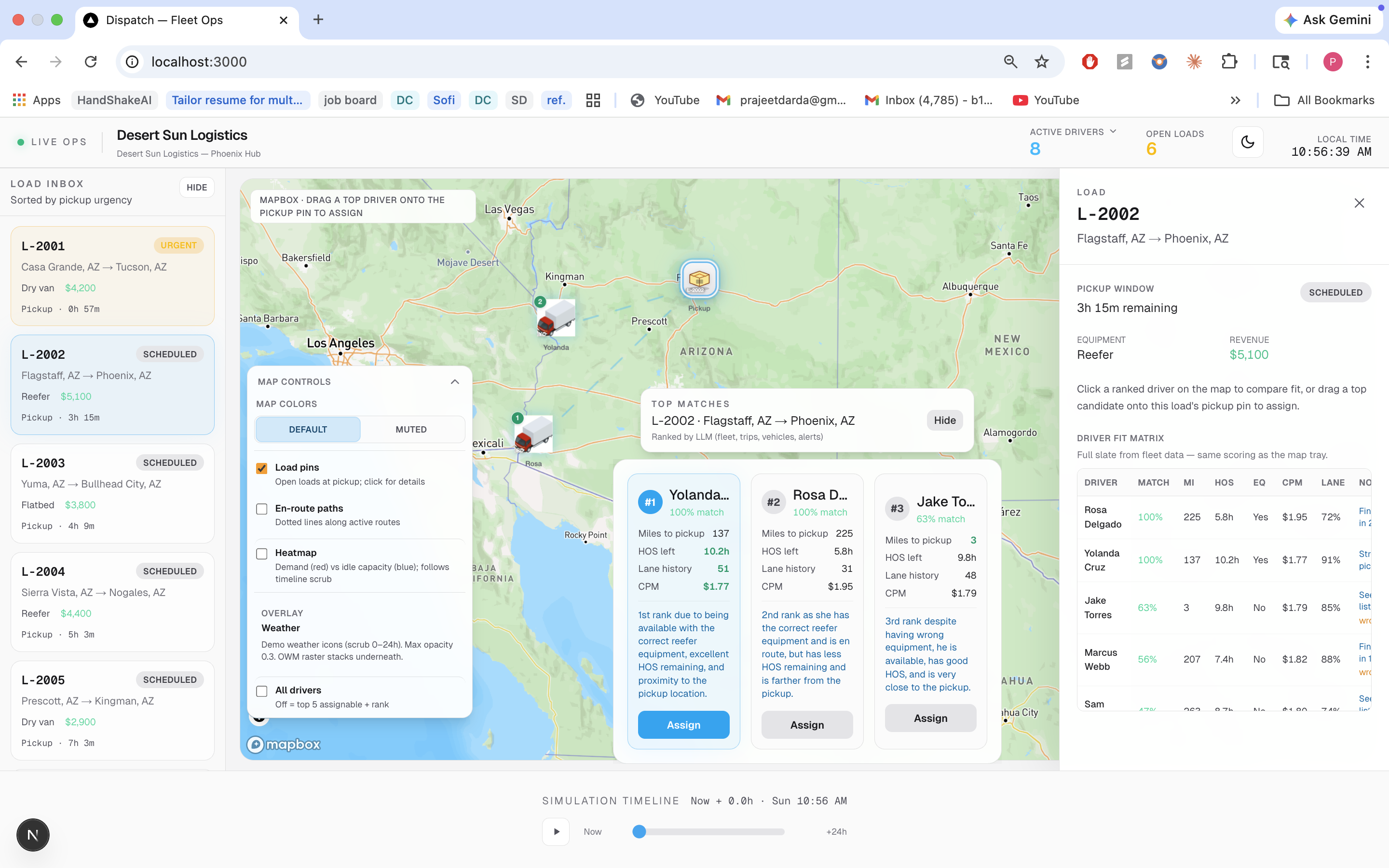Viewport: 1389px width, 868px height.
Task: Assign Yolanda to load L-2002
Action: click(x=683, y=724)
